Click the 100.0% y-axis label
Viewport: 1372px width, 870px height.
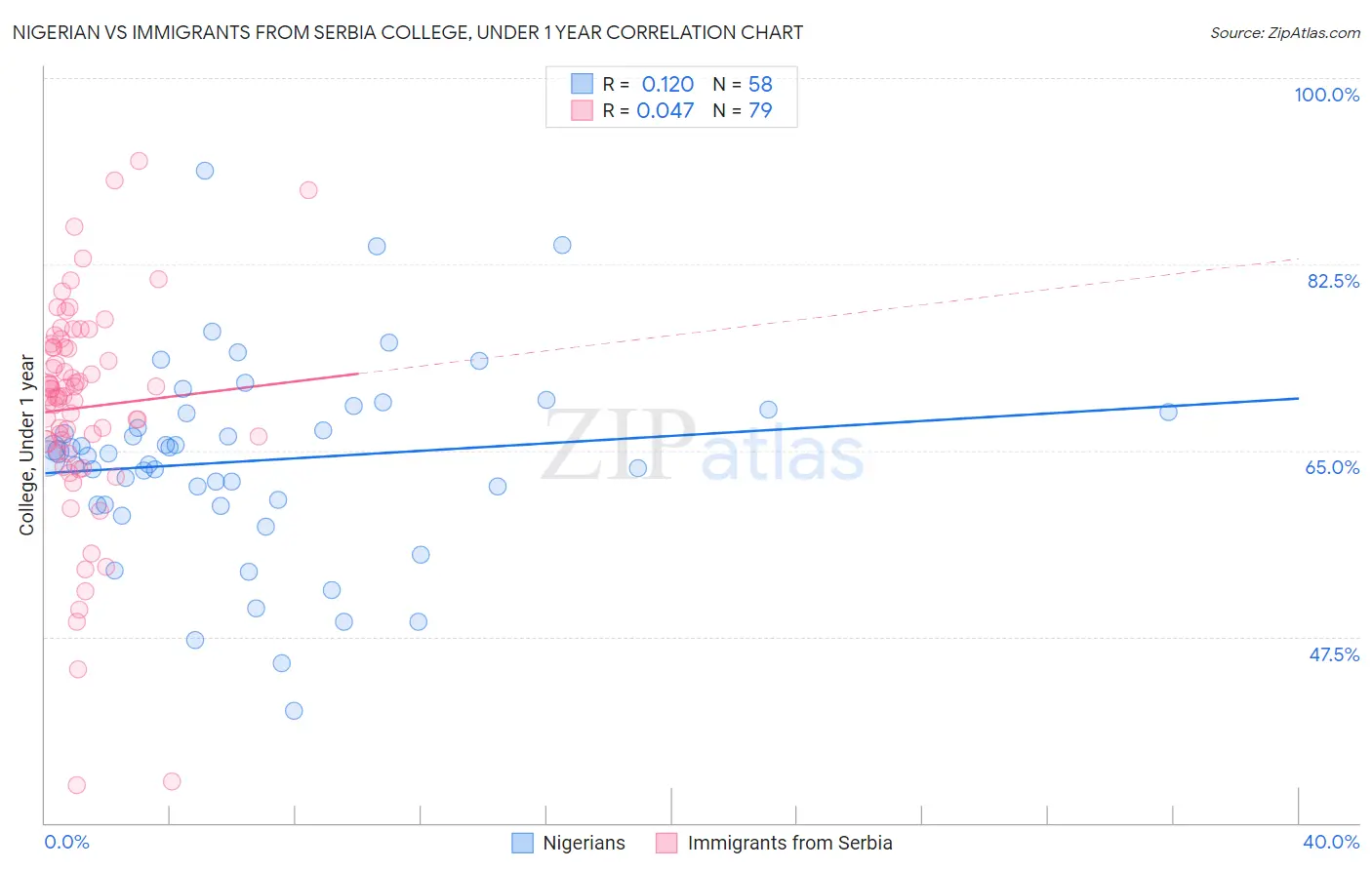click(1326, 95)
